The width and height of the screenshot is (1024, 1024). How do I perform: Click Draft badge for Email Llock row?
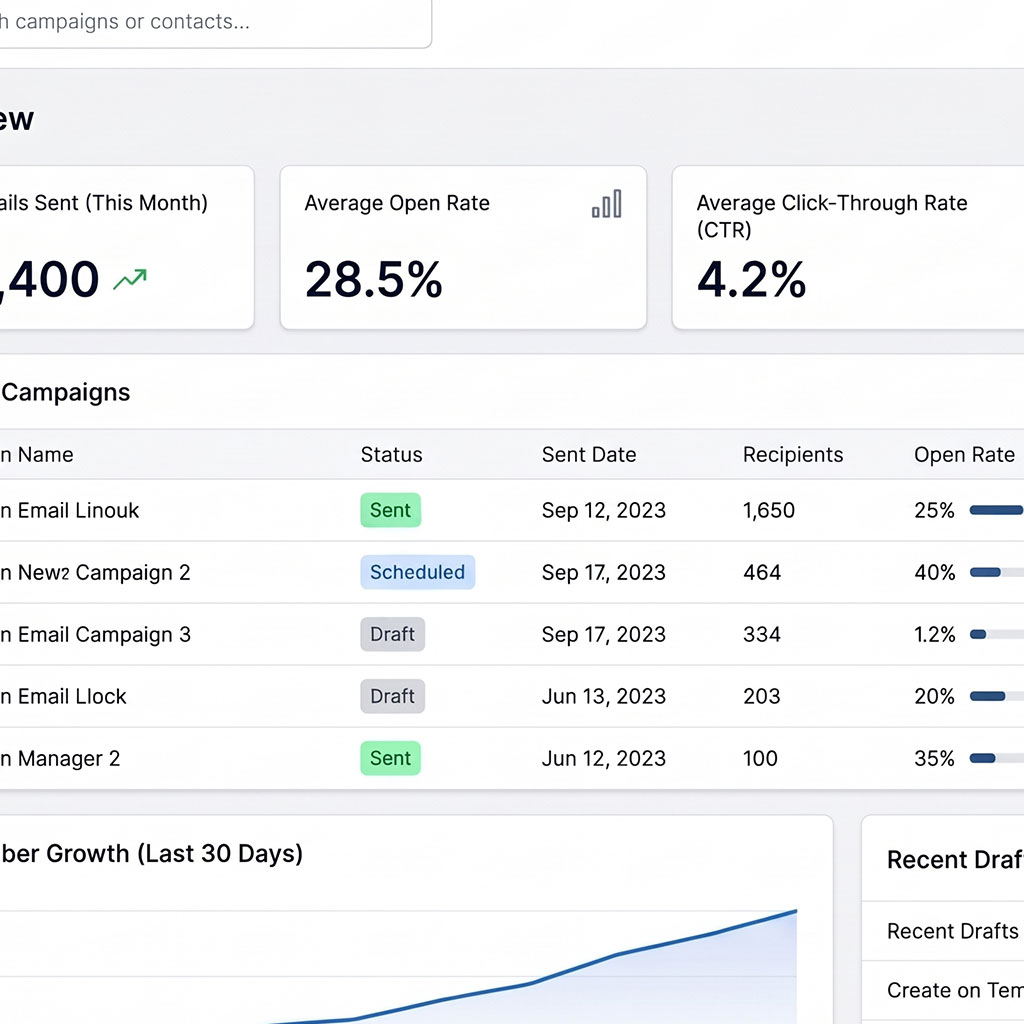(392, 696)
